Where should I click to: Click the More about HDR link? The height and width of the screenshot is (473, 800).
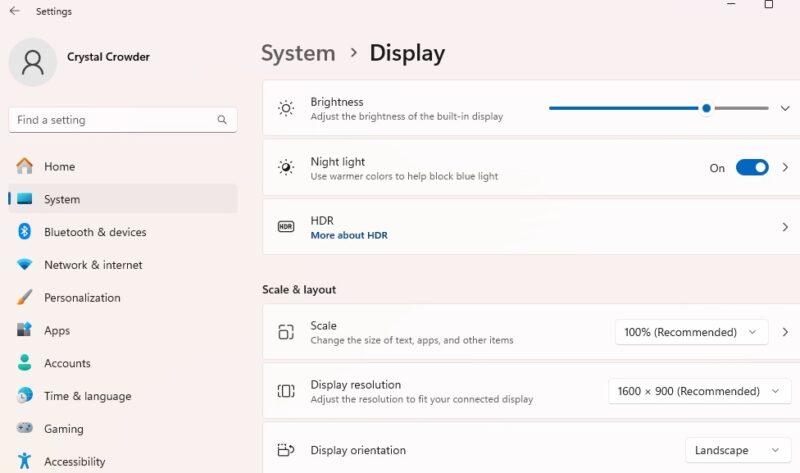349,235
